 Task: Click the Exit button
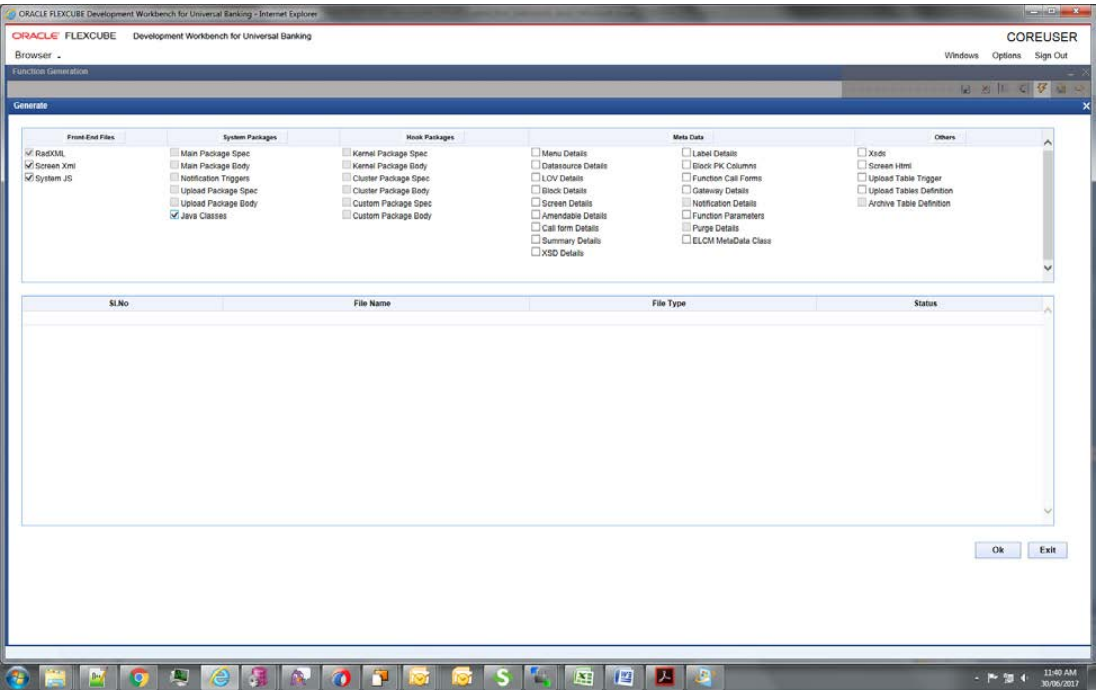tap(1048, 550)
